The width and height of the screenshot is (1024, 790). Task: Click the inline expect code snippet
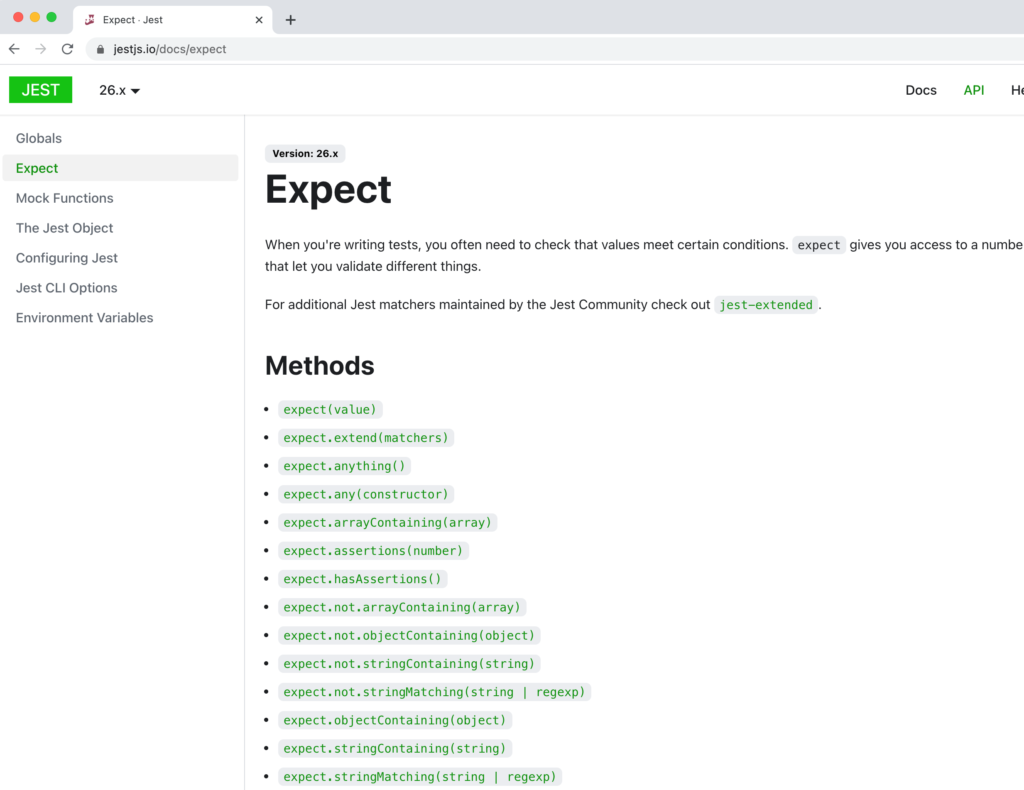(818, 245)
